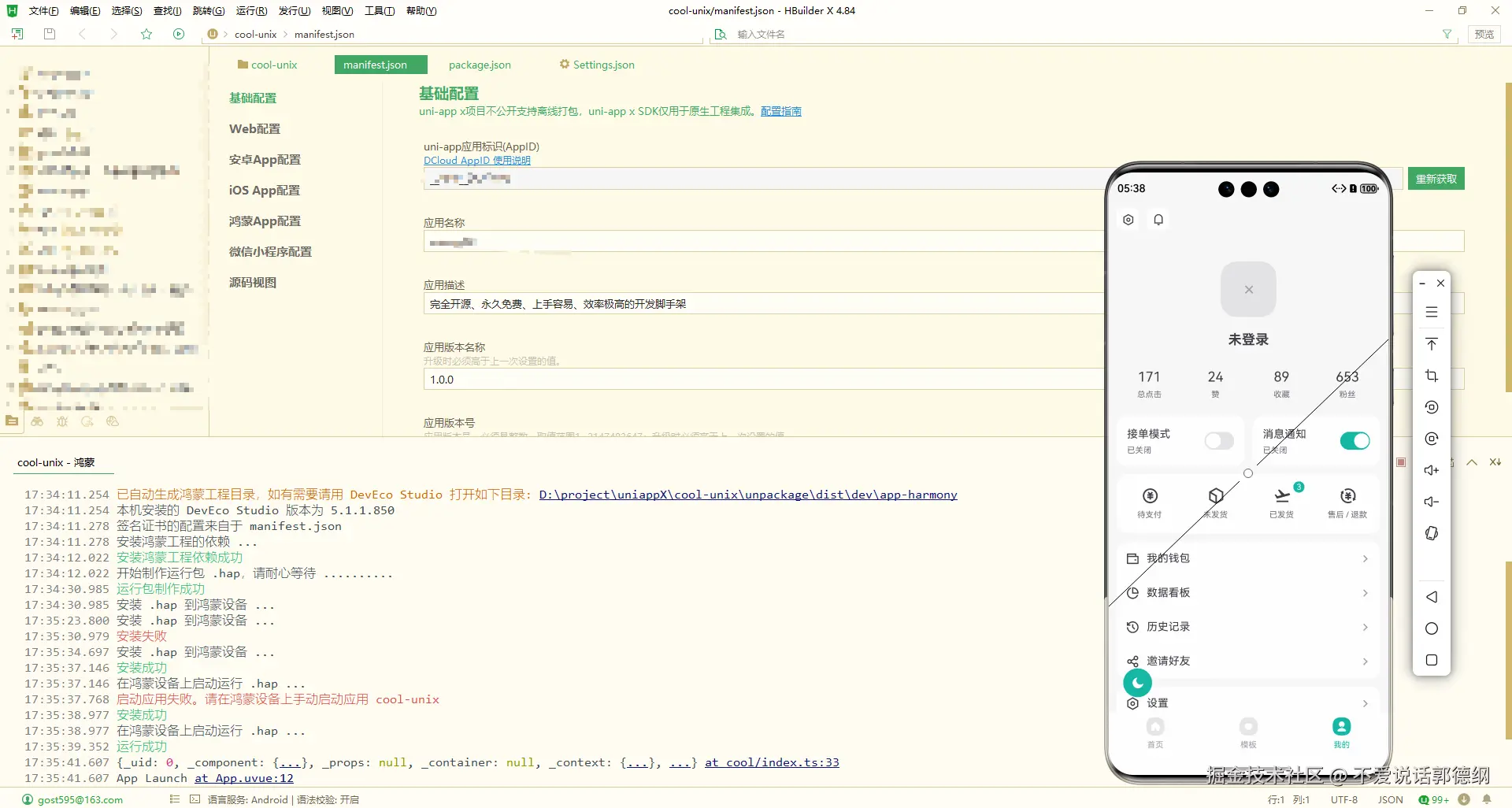The width and height of the screenshot is (1512, 808).
Task: Click the save icon in the toolbar
Action: (x=50, y=34)
